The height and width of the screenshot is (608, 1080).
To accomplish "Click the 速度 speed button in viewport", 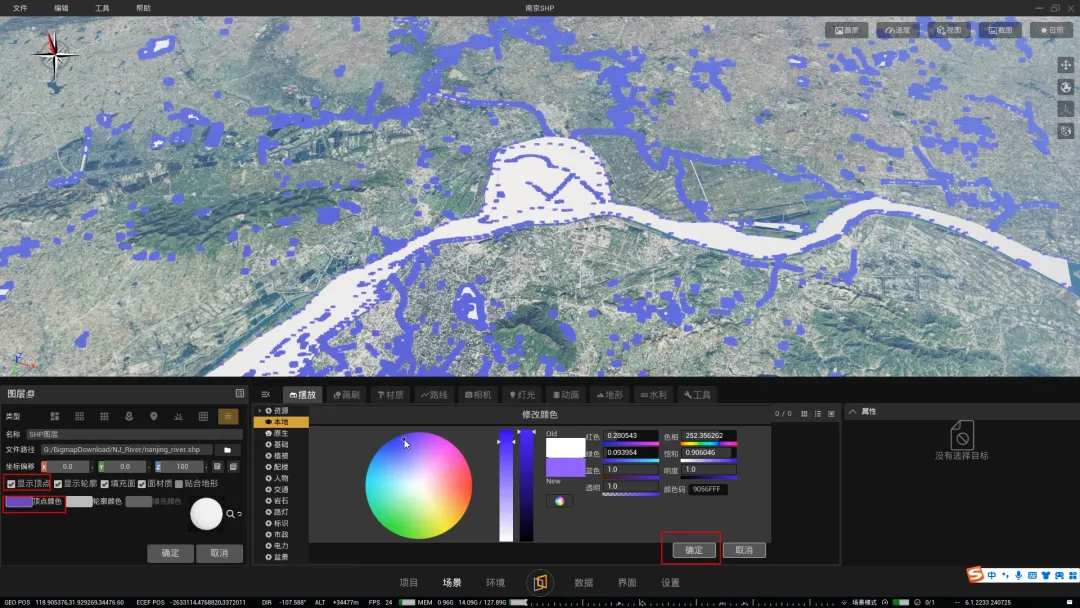I will click(897, 30).
